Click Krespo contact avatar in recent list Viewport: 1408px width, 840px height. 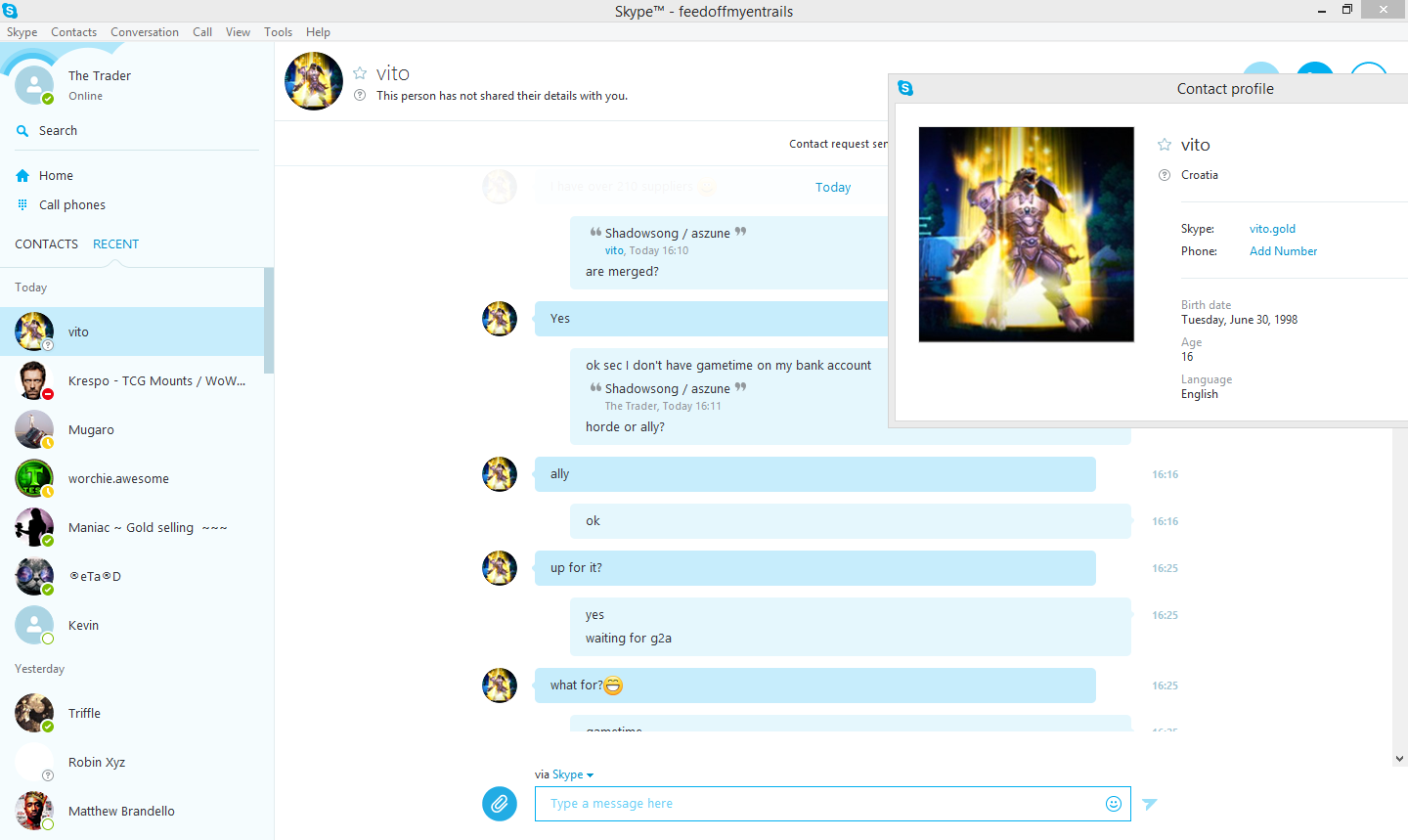pyautogui.click(x=34, y=381)
